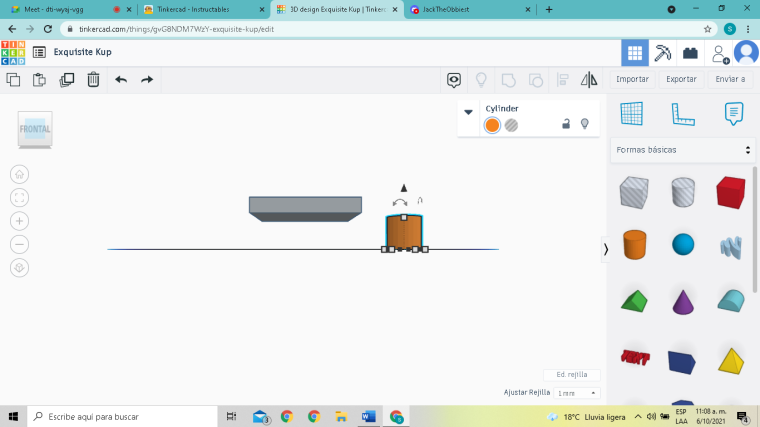This screenshot has width=760, height=427.
Task: Select the Ruler tool
Action: click(x=683, y=114)
